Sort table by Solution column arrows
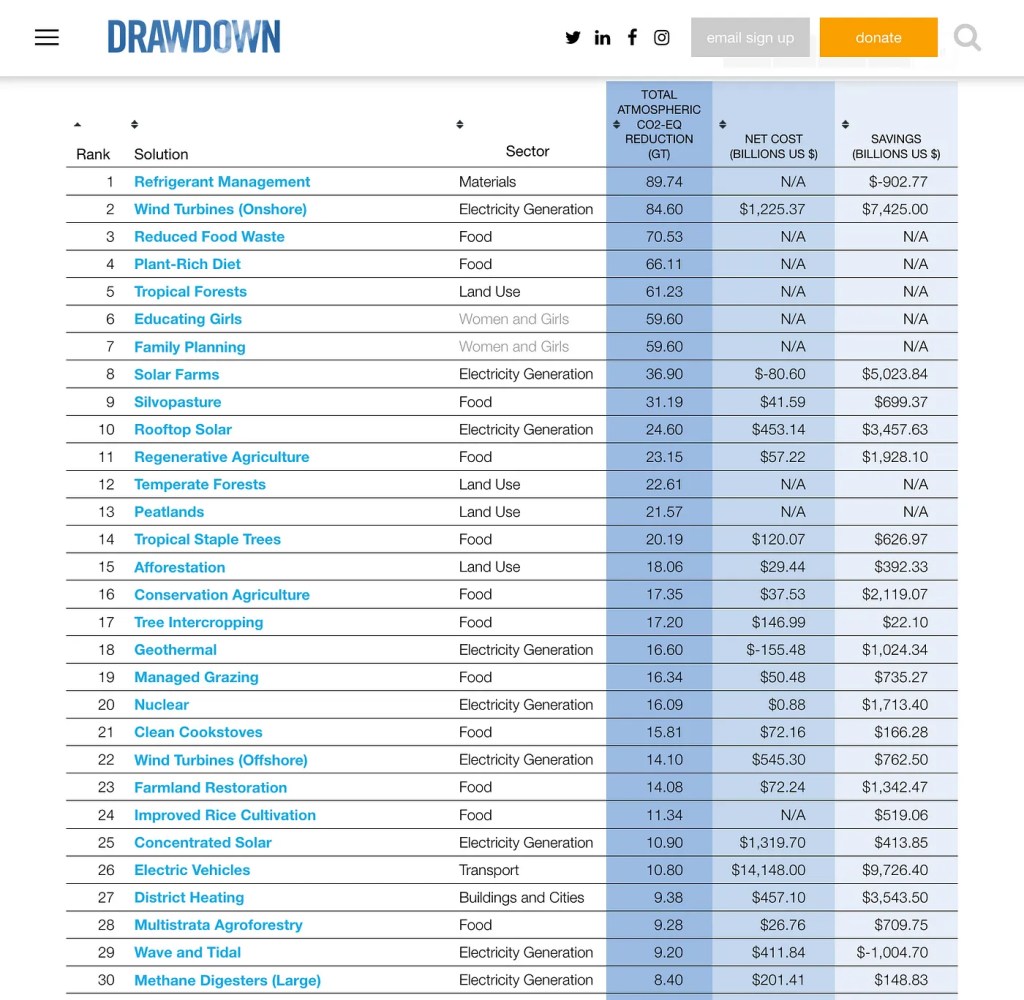The image size is (1024, 1000). coord(135,125)
